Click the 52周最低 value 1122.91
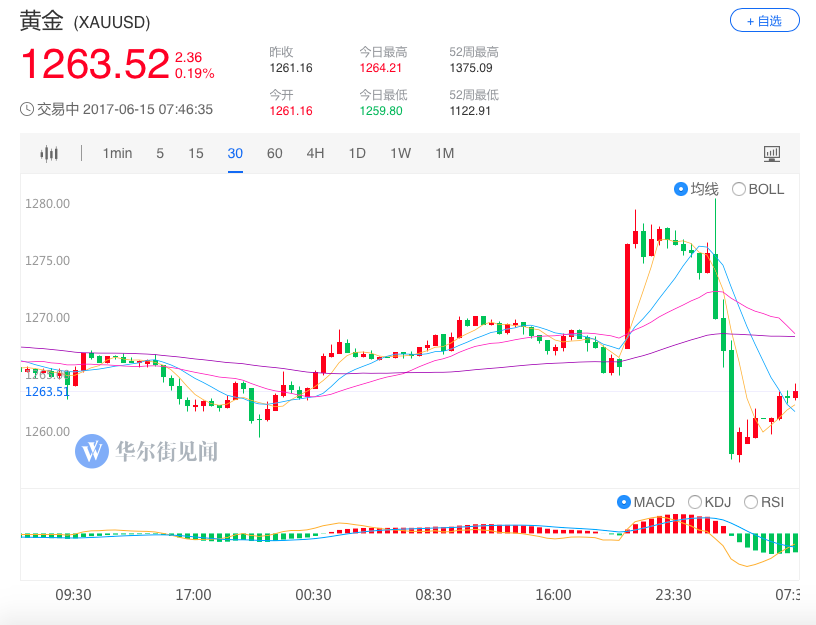 pyautogui.click(x=470, y=111)
